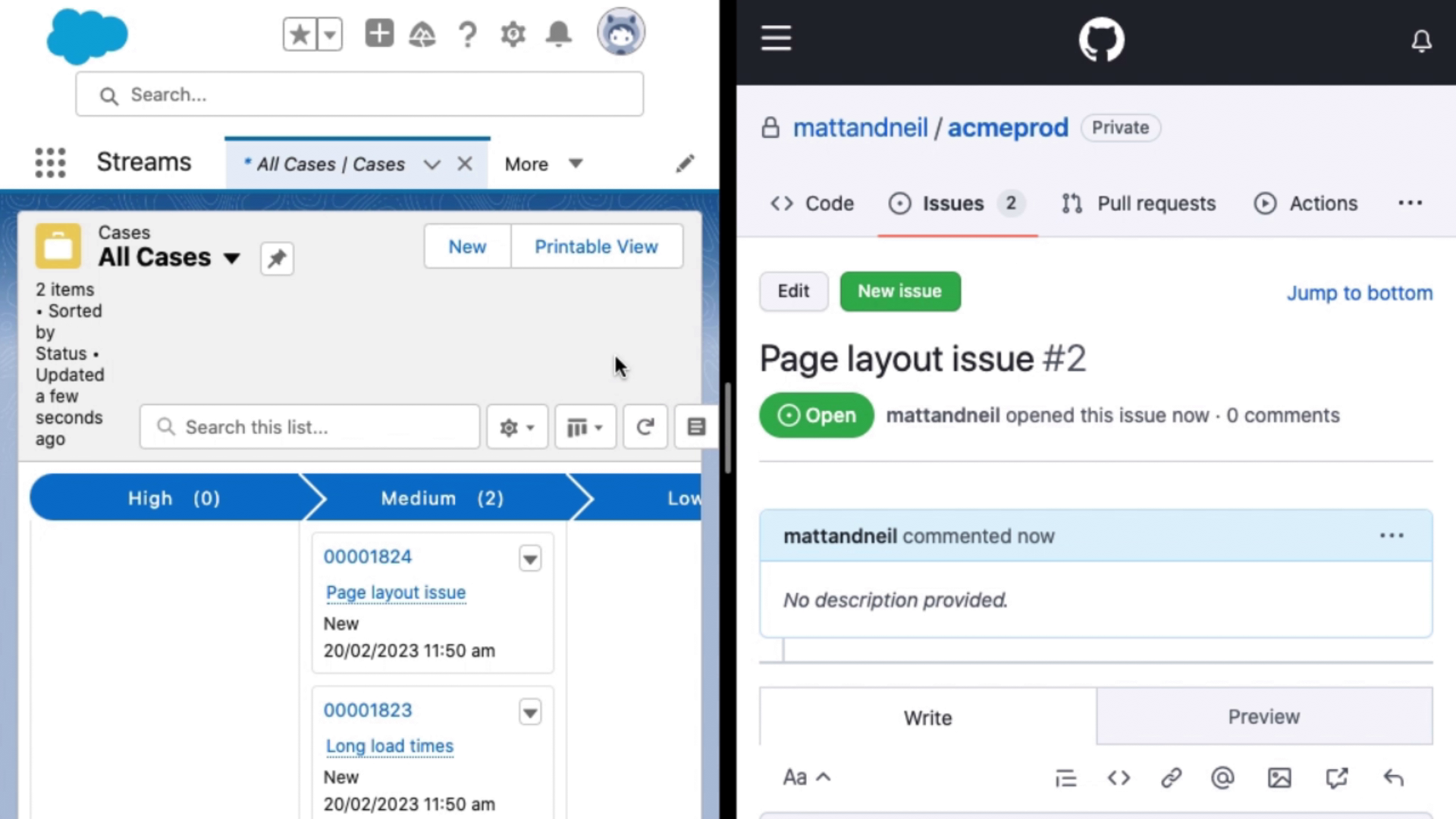Refresh the All Cases list view
Screen dimensions: 1456x819
644,426
